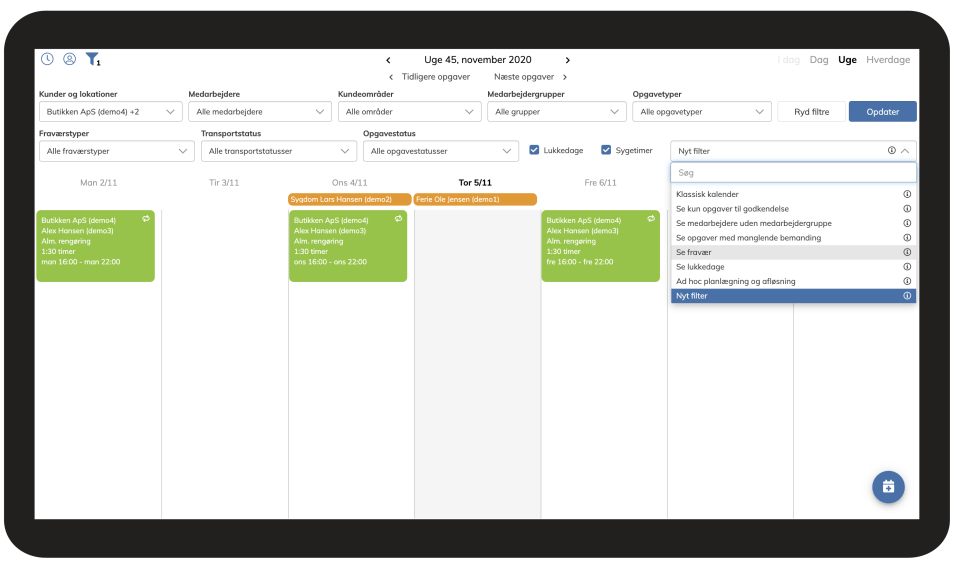The width and height of the screenshot is (954, 567).
Task: Open the clock history icon
Action: (x=47, y=59)
